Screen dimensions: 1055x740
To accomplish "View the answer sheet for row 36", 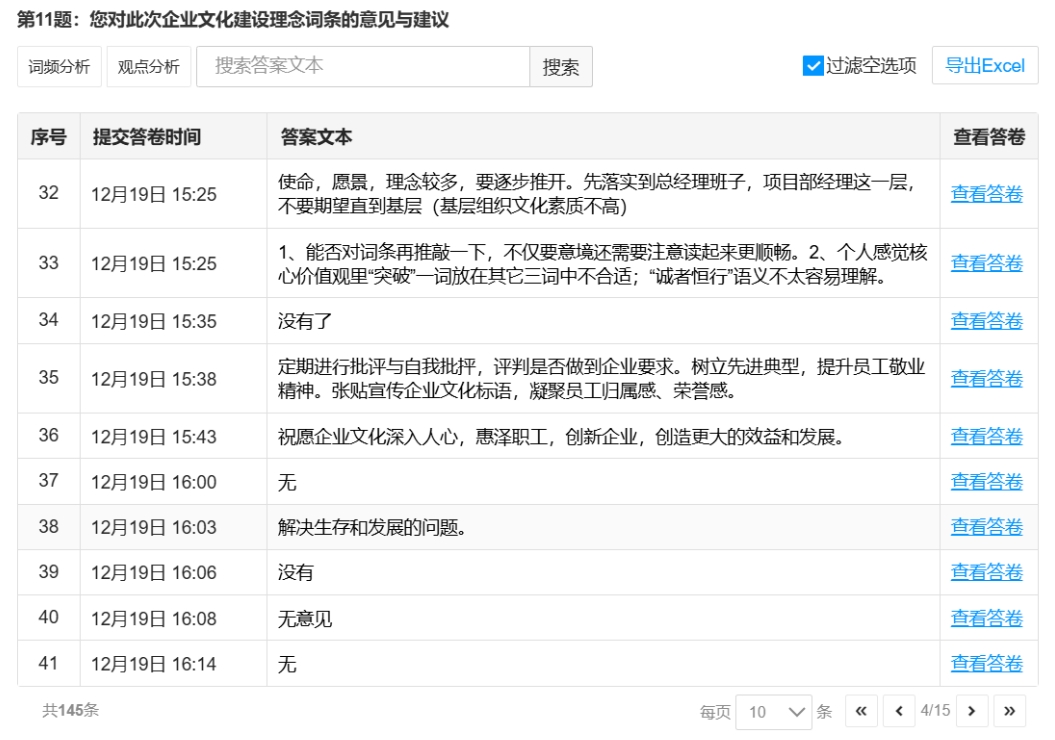I will tap(986, 436).
